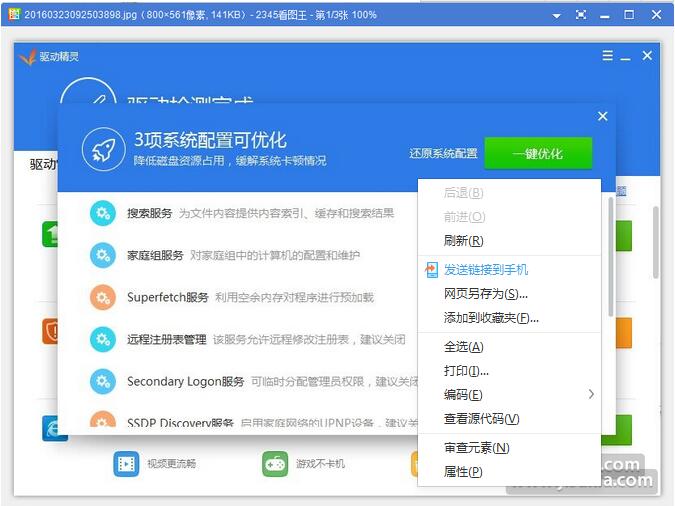Close the optimization dialog with the X
Screen dimensions: 675x506
click(603, 116)
